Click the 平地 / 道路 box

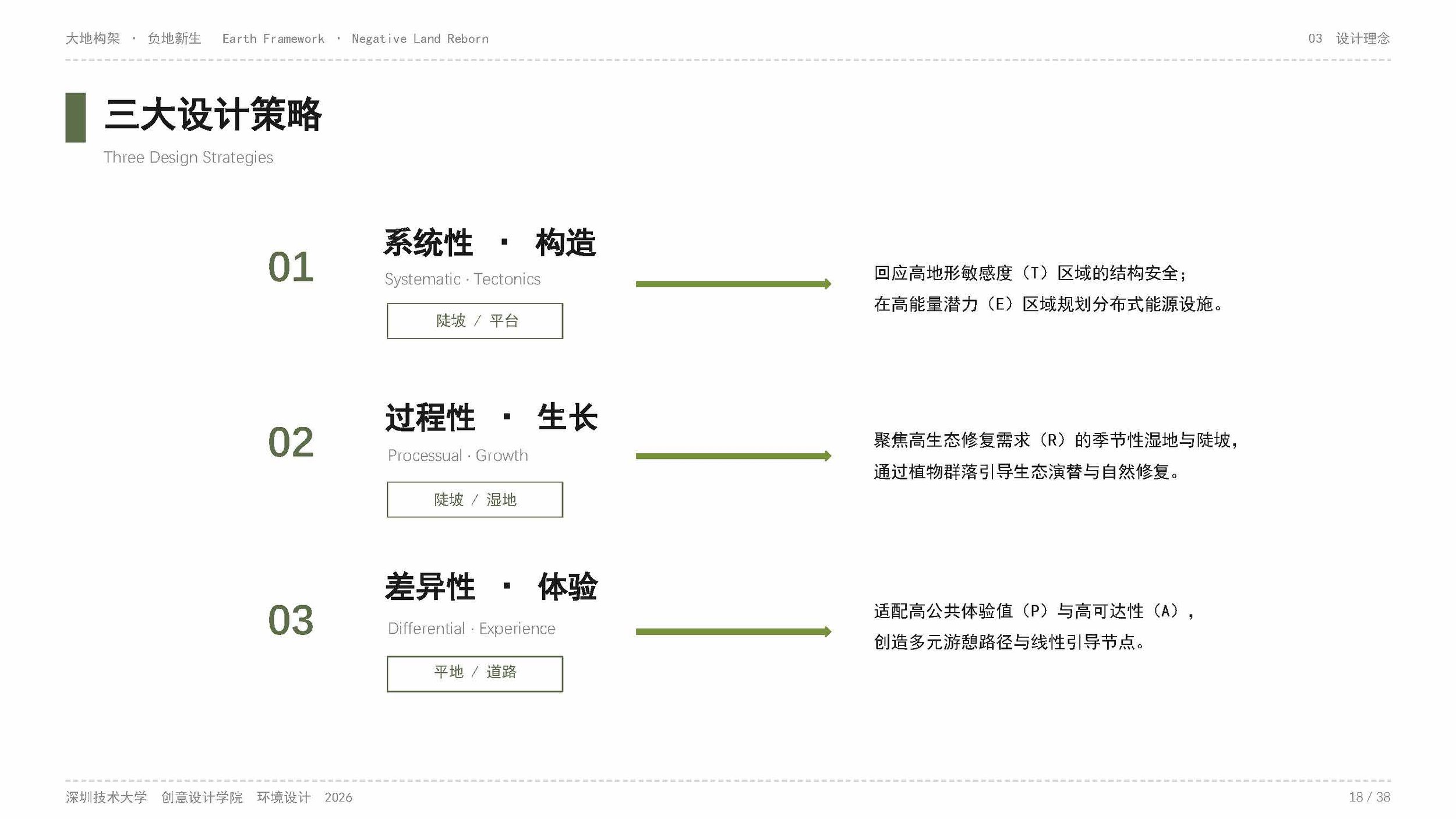tap(475, 674)
